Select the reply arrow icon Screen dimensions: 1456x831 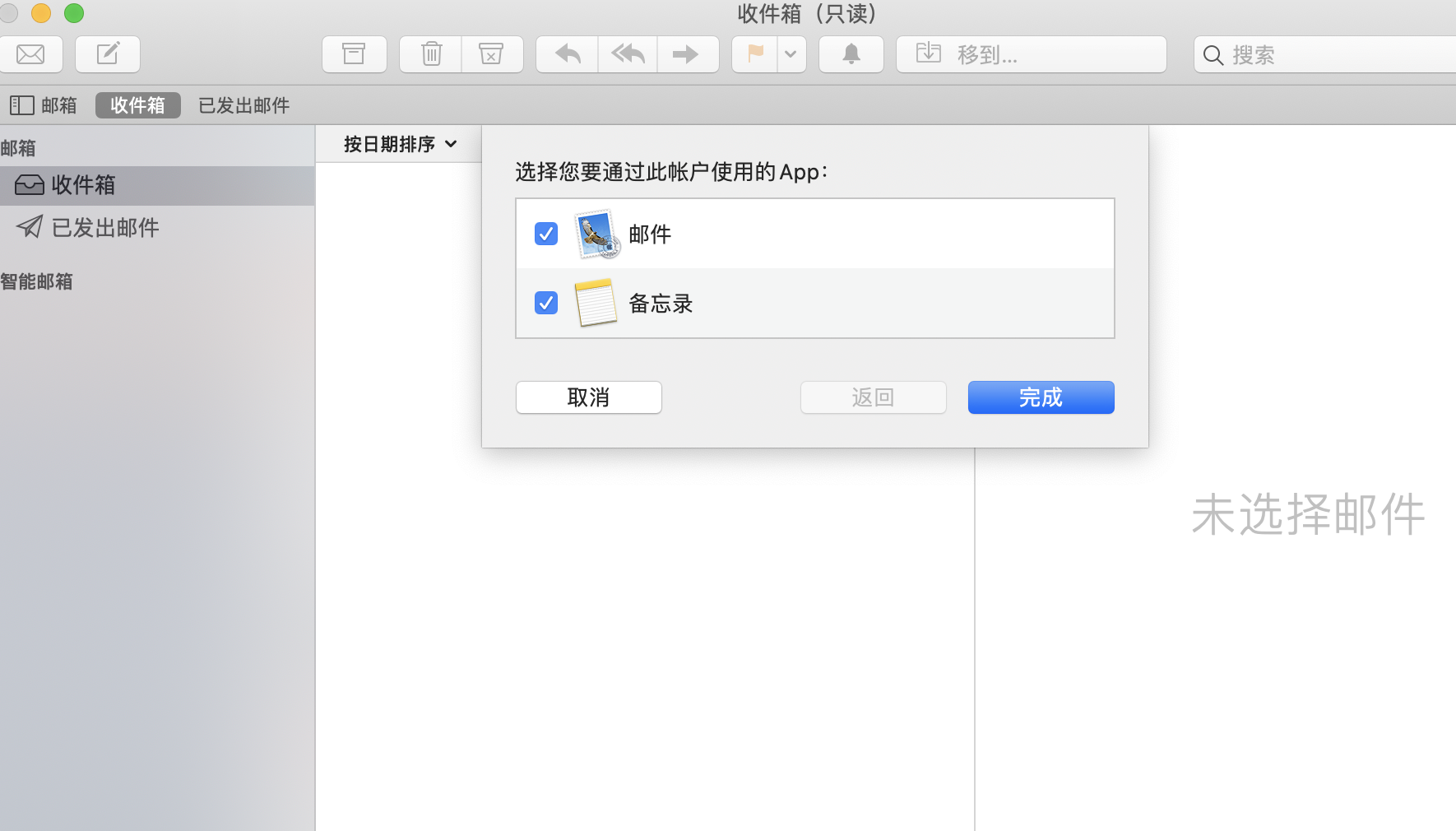point(565,54)
